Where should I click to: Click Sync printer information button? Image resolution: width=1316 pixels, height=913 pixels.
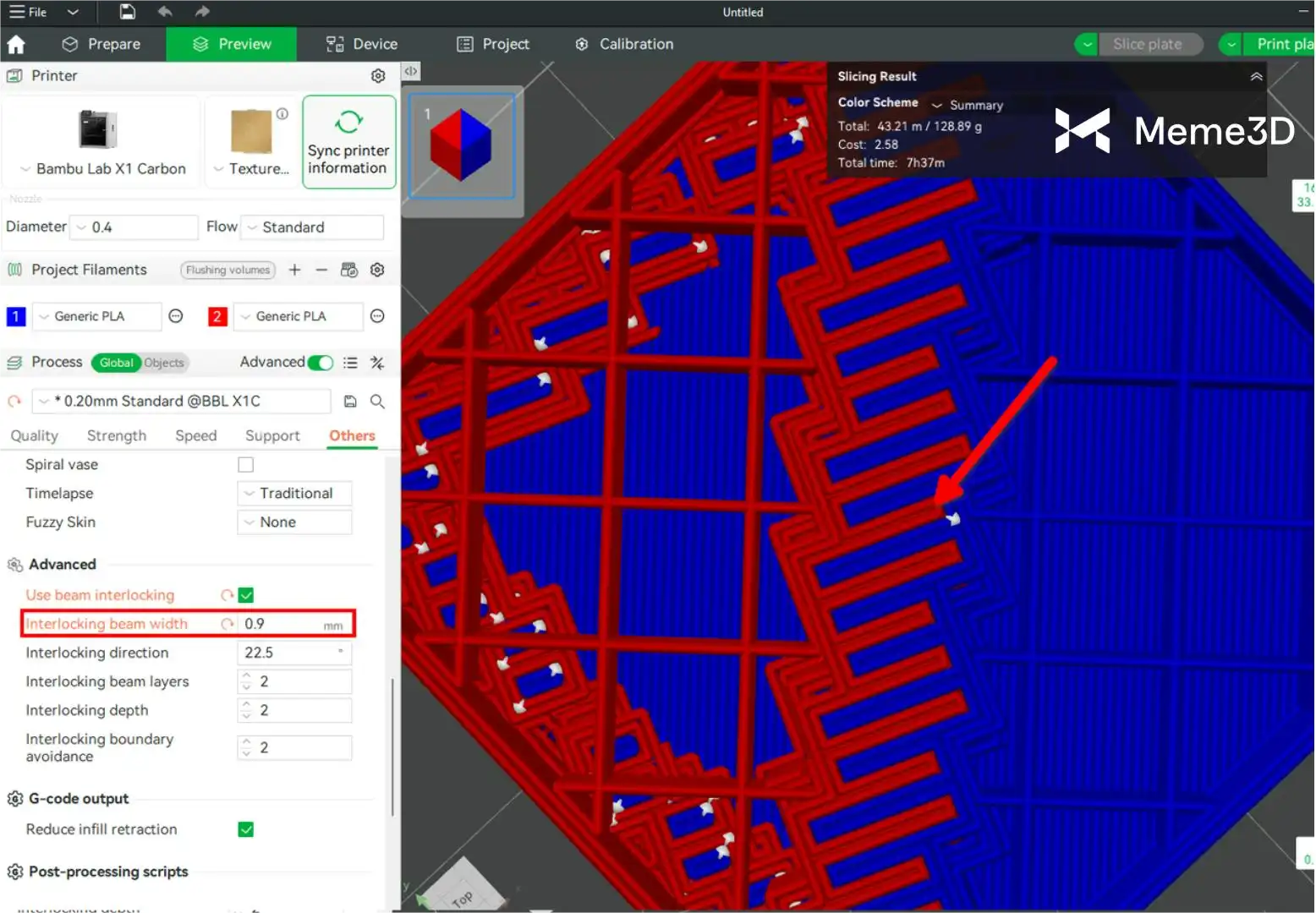[x=348, y=142]
